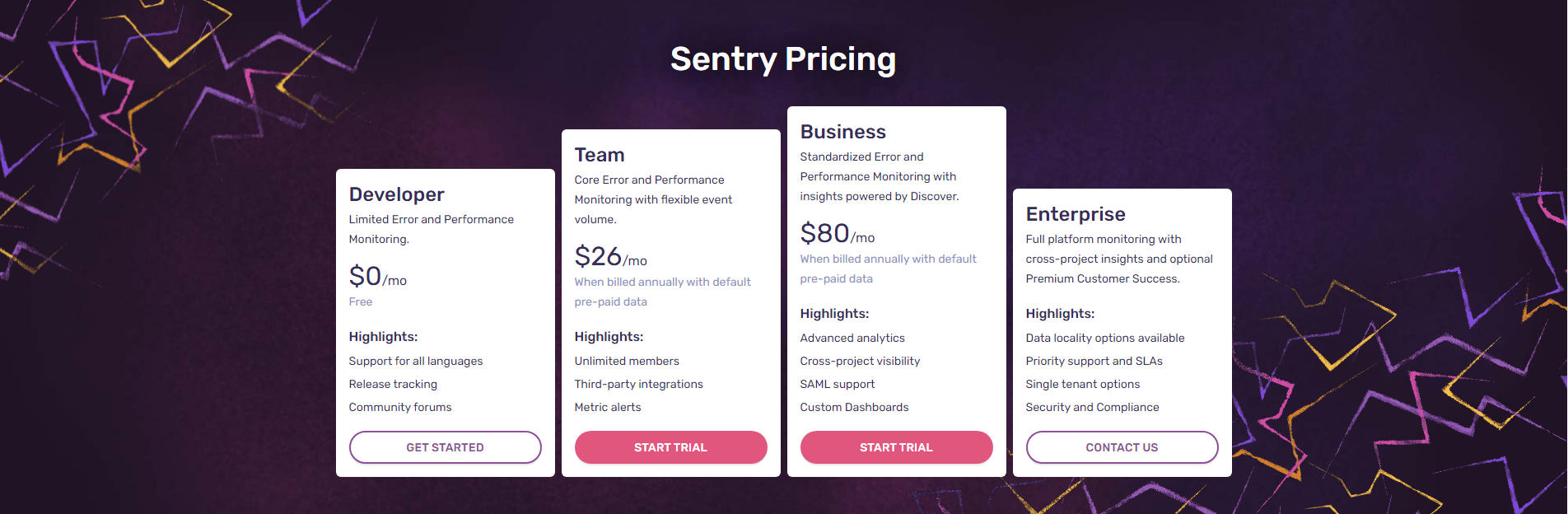Click Custom Dashboards under the Business plan
The width and height of the screenshot is (1568, 514).
854,407
